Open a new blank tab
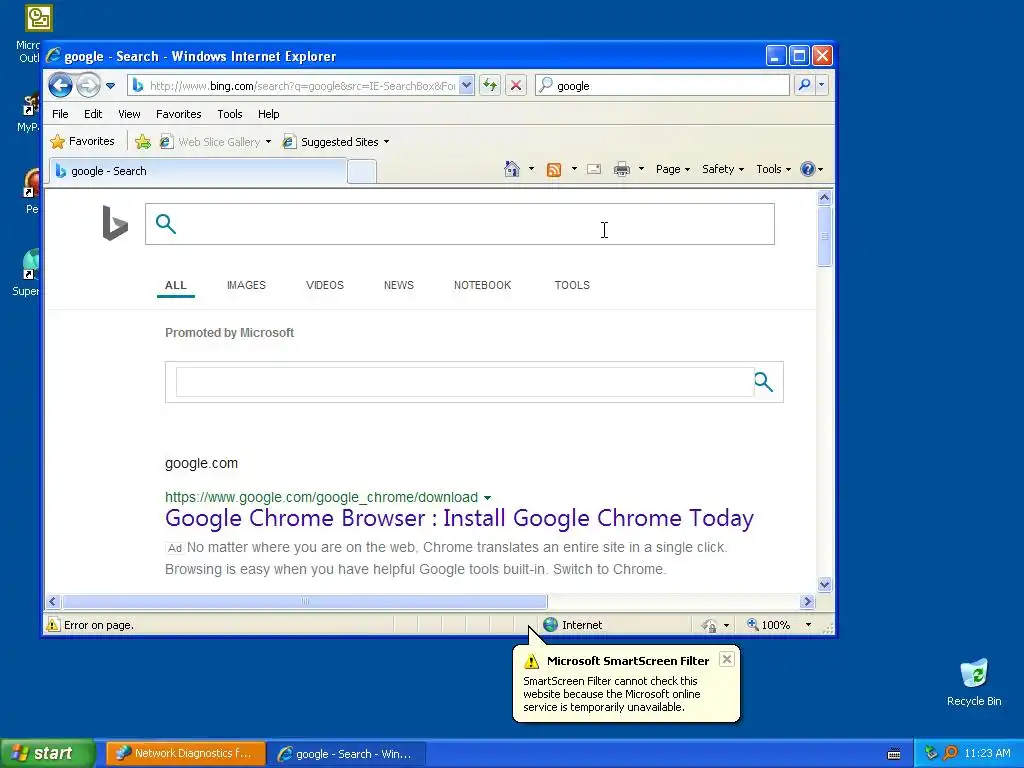Viewport: 1024px width, 768px height. coord(362,172)
